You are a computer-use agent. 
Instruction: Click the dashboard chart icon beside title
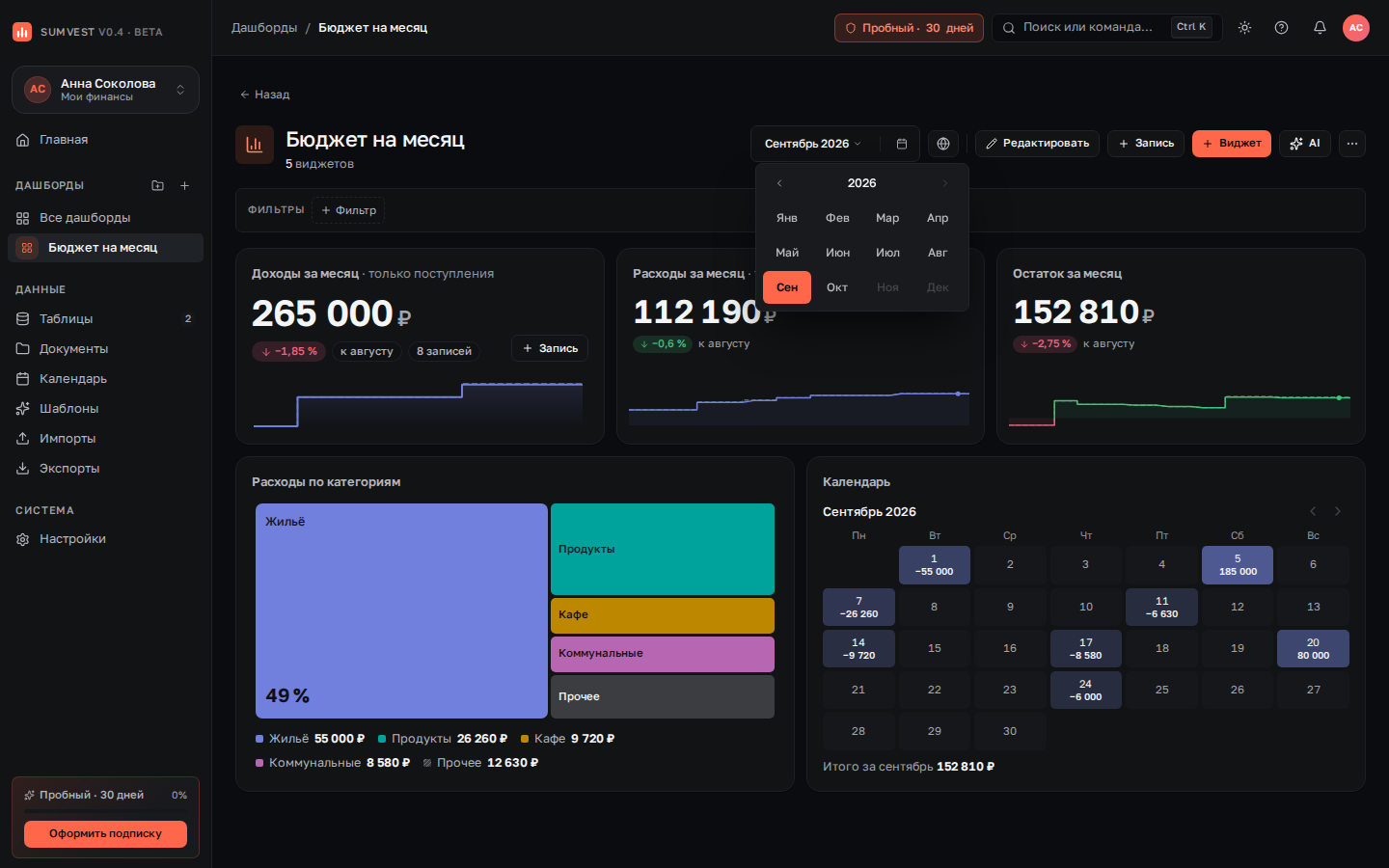255,145
